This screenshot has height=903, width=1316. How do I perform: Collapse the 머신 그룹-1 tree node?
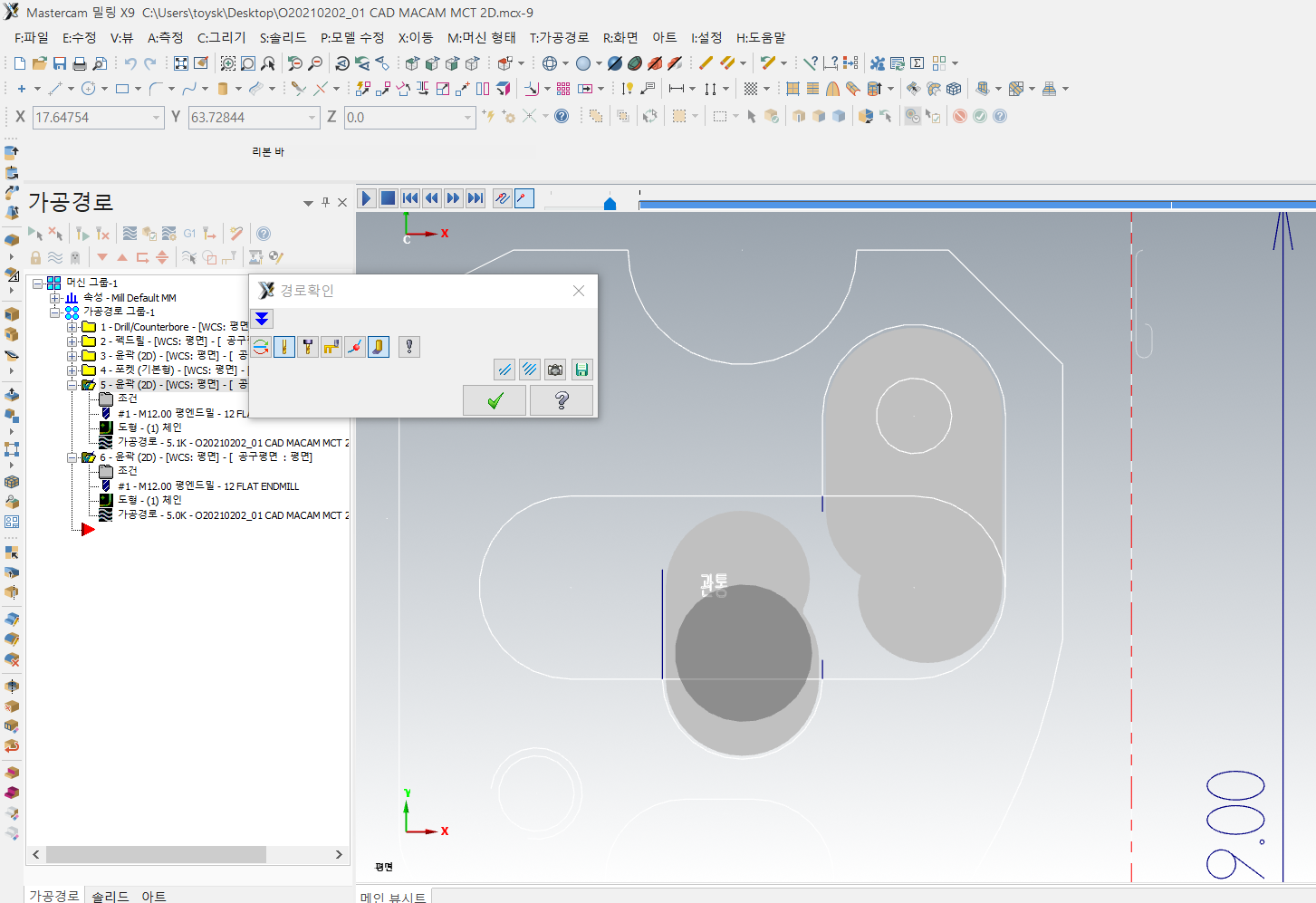click(38, 283)
